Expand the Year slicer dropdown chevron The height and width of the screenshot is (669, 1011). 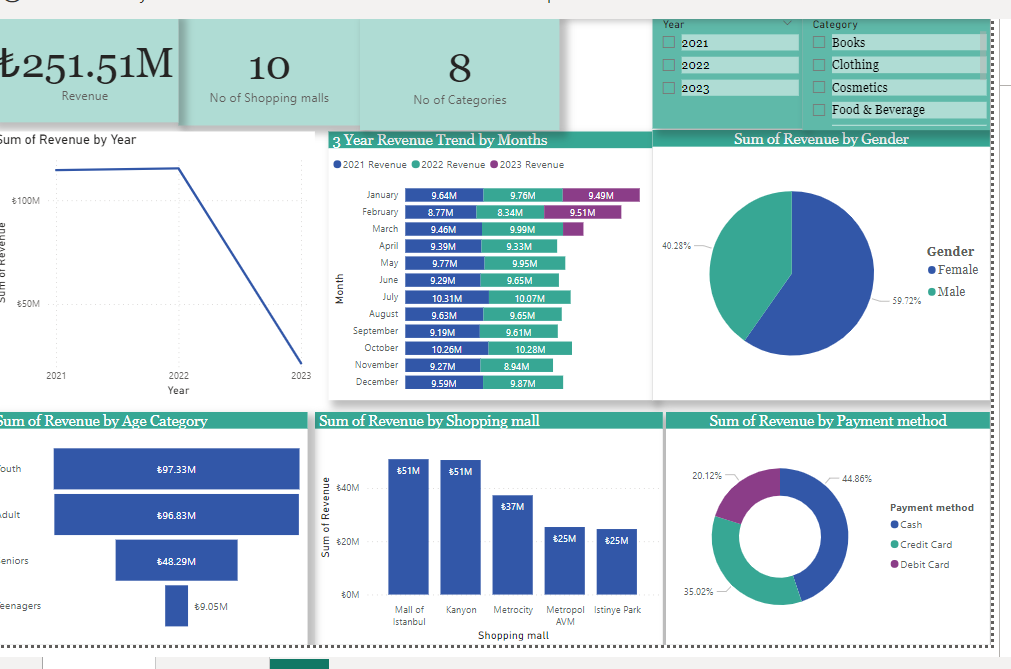pos(788,23)
